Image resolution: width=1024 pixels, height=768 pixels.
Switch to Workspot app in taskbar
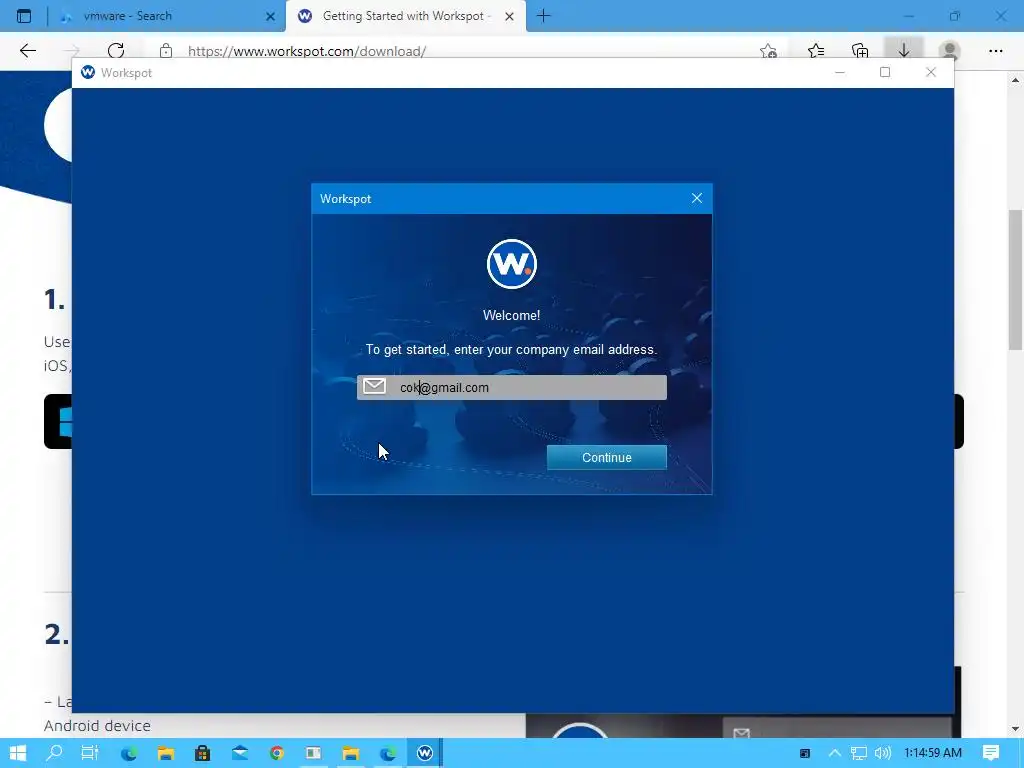point(425,753)
